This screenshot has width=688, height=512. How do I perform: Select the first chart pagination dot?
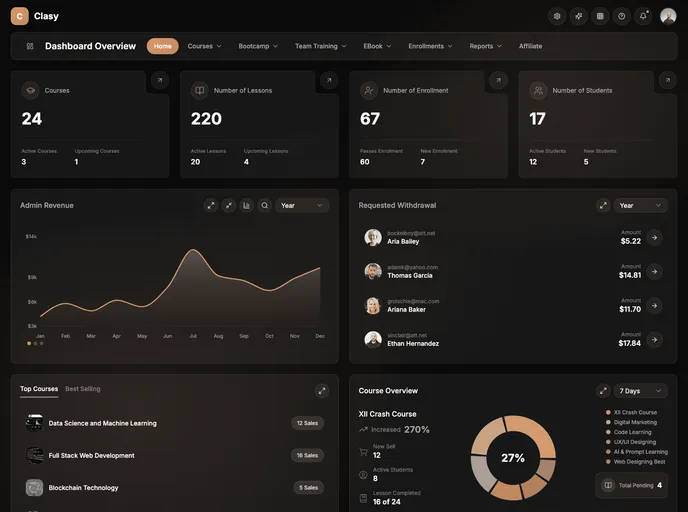pos(29,344)
